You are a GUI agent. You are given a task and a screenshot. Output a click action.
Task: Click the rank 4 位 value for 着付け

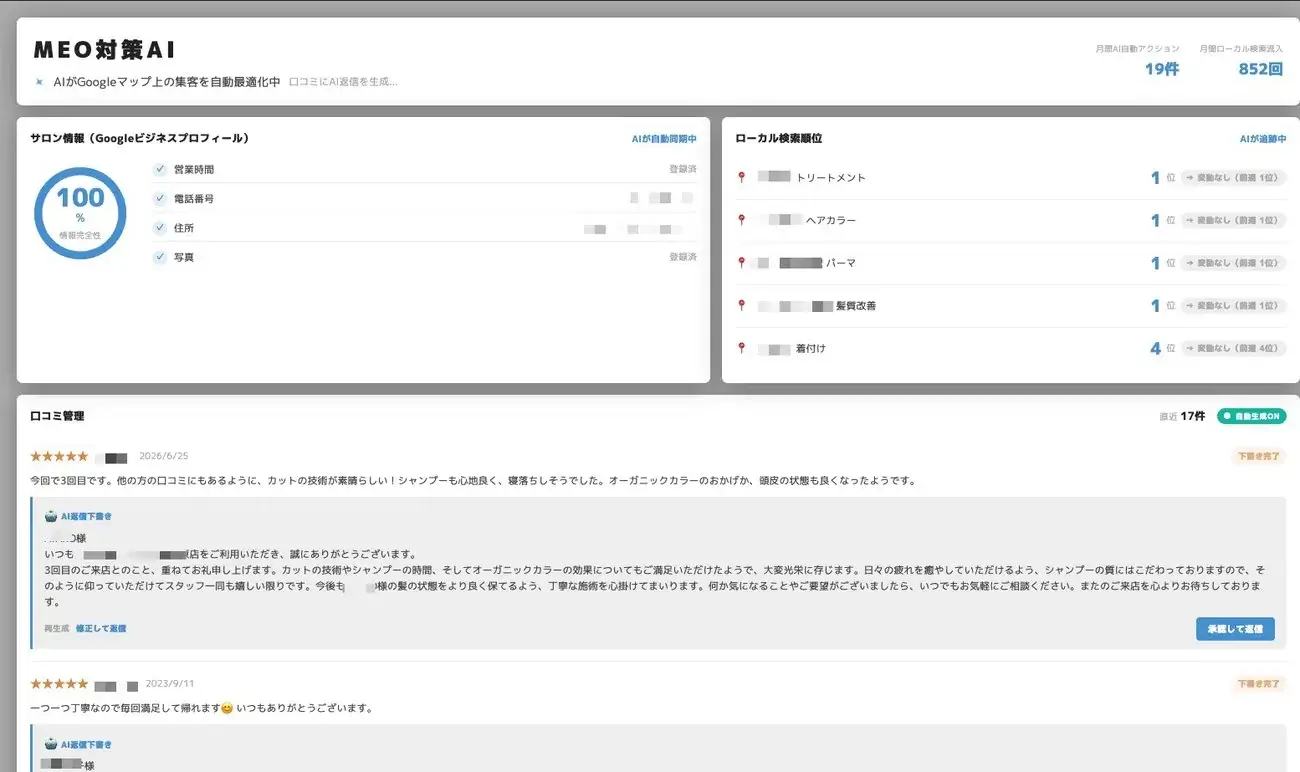pos(1163,349)
